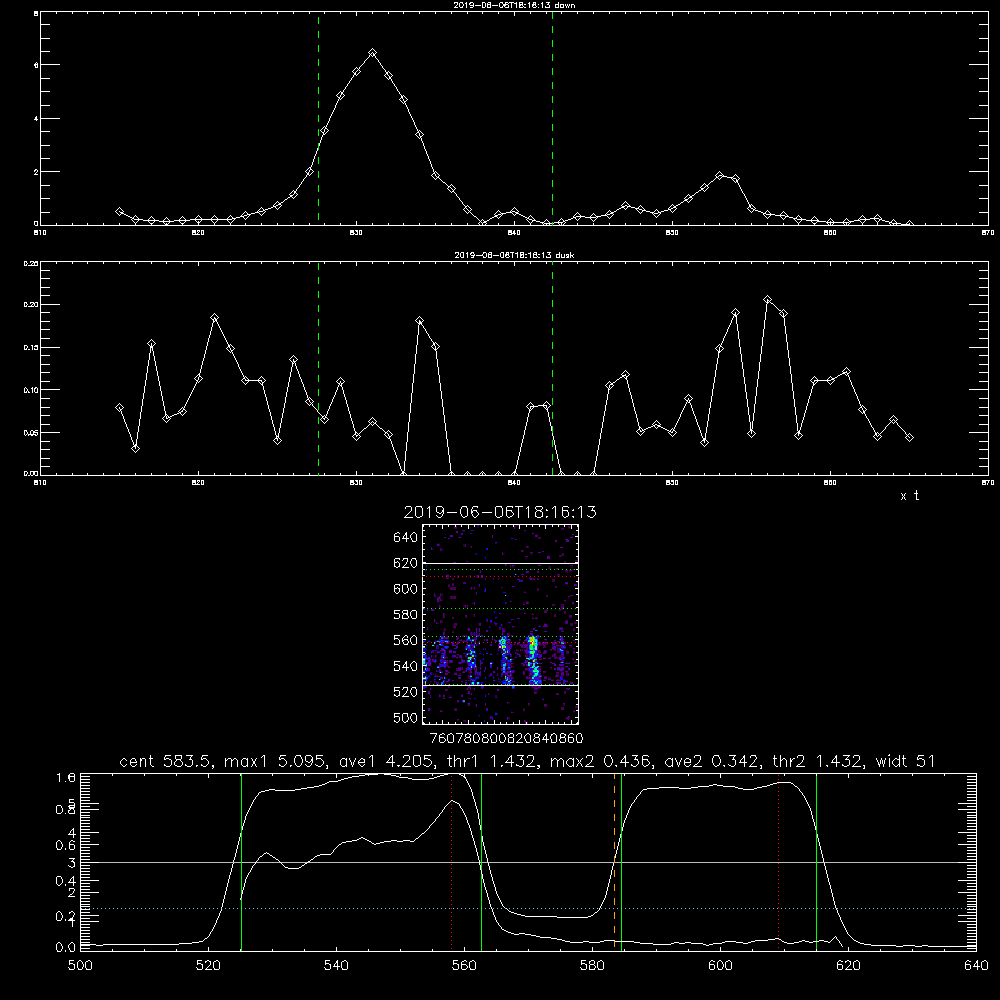
Task: Click bottom plot x-axis label 500
Action: pyautogui.click(x=80, y=965)
